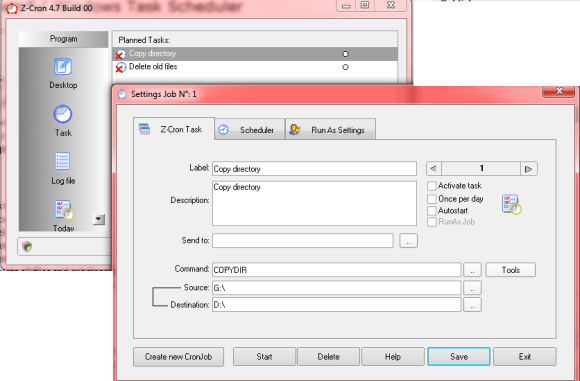
Task: Switch to the Z-Cron Task tab
Action: pos(174,129)
